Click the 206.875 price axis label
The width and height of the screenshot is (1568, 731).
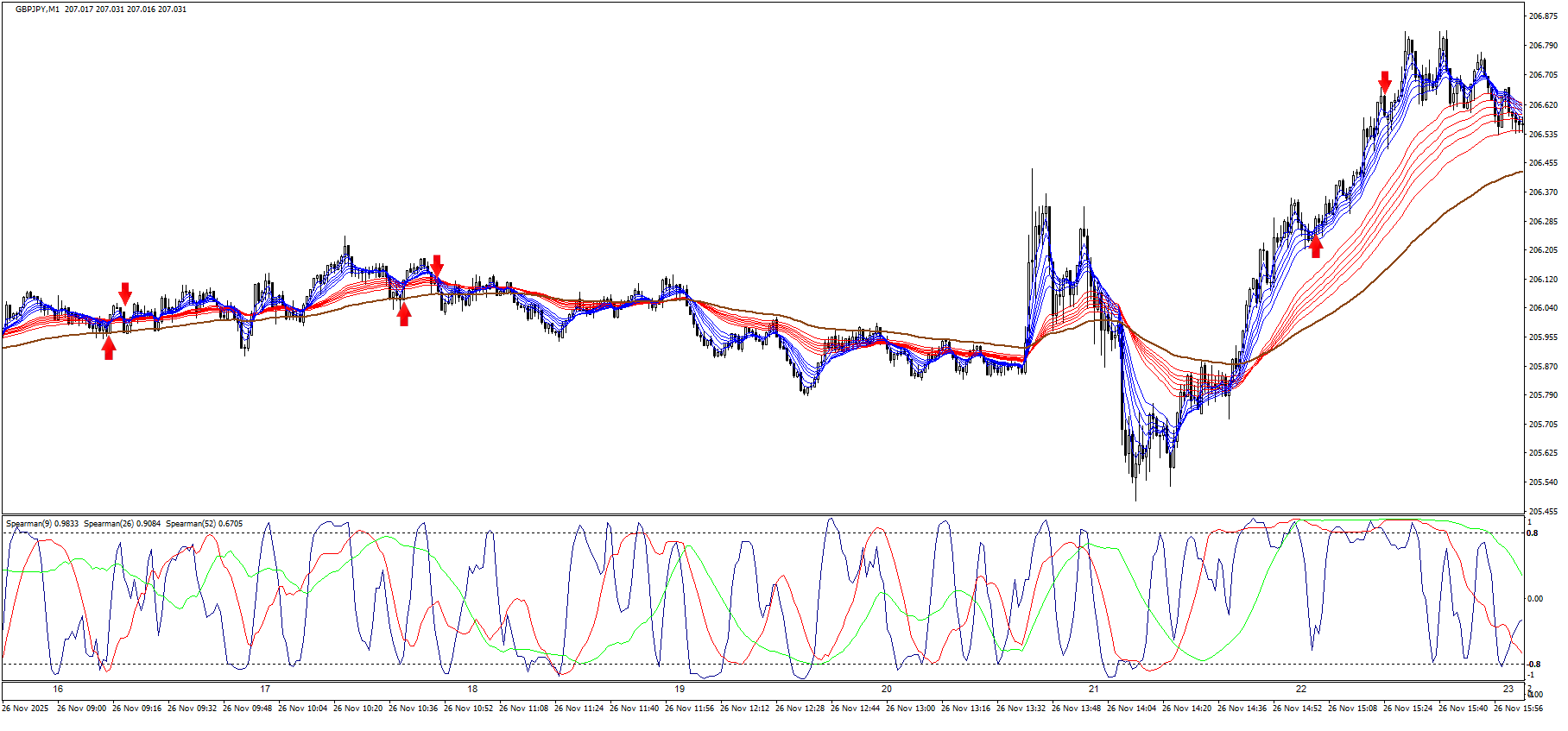click(1542, 16)
